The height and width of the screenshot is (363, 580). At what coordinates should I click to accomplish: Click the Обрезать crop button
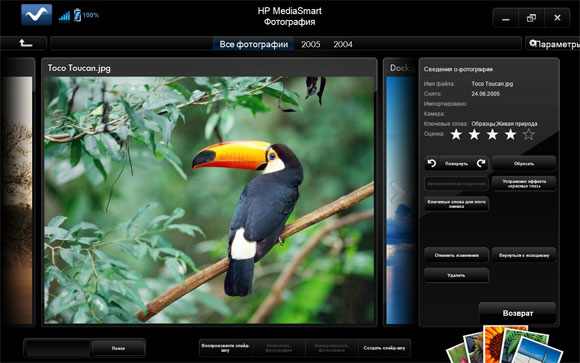pos(524,164)
